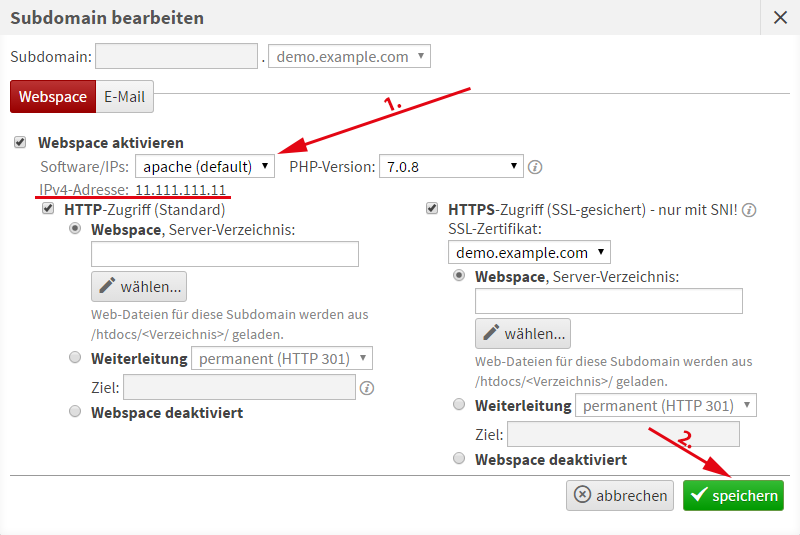Click info icon next to HTTP Ziel field
This screenshot has width=800, height=535.
pyautogui.click(x=367, y=388)
